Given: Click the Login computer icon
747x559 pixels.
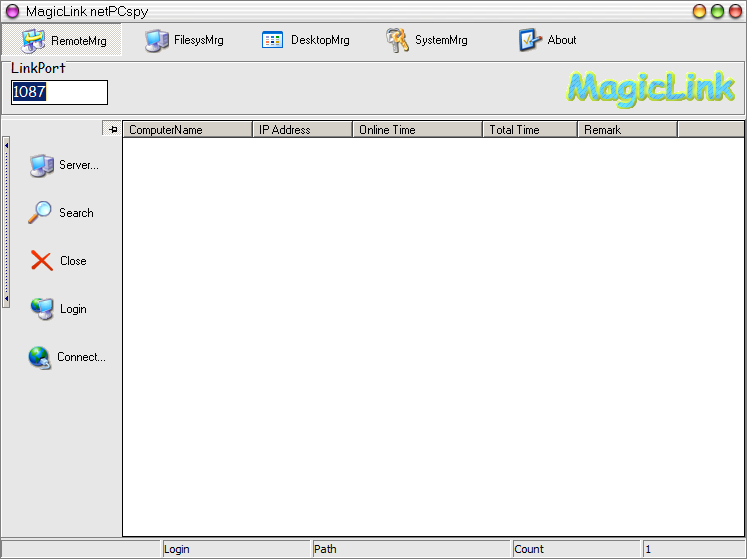Looking at the screenshot, I should click(42, 309).
